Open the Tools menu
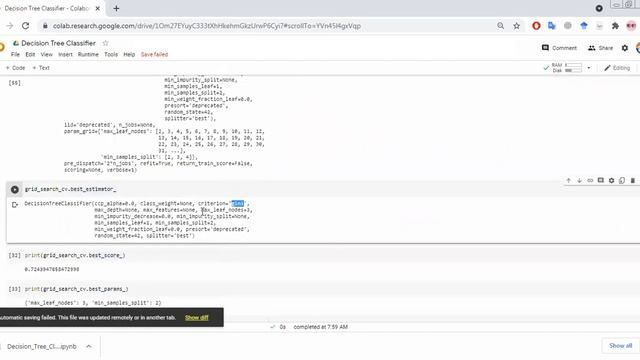 [x=111, y=54]
